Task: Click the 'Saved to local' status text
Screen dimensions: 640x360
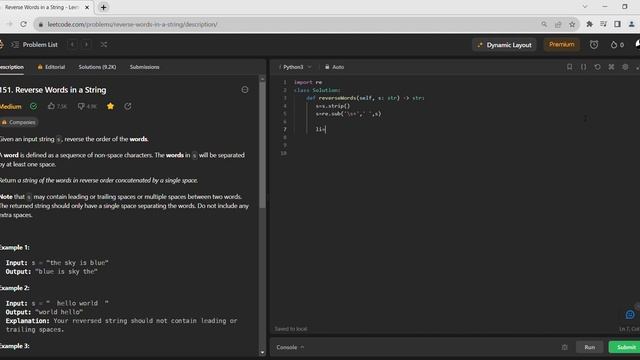Action: click(291, 329)
